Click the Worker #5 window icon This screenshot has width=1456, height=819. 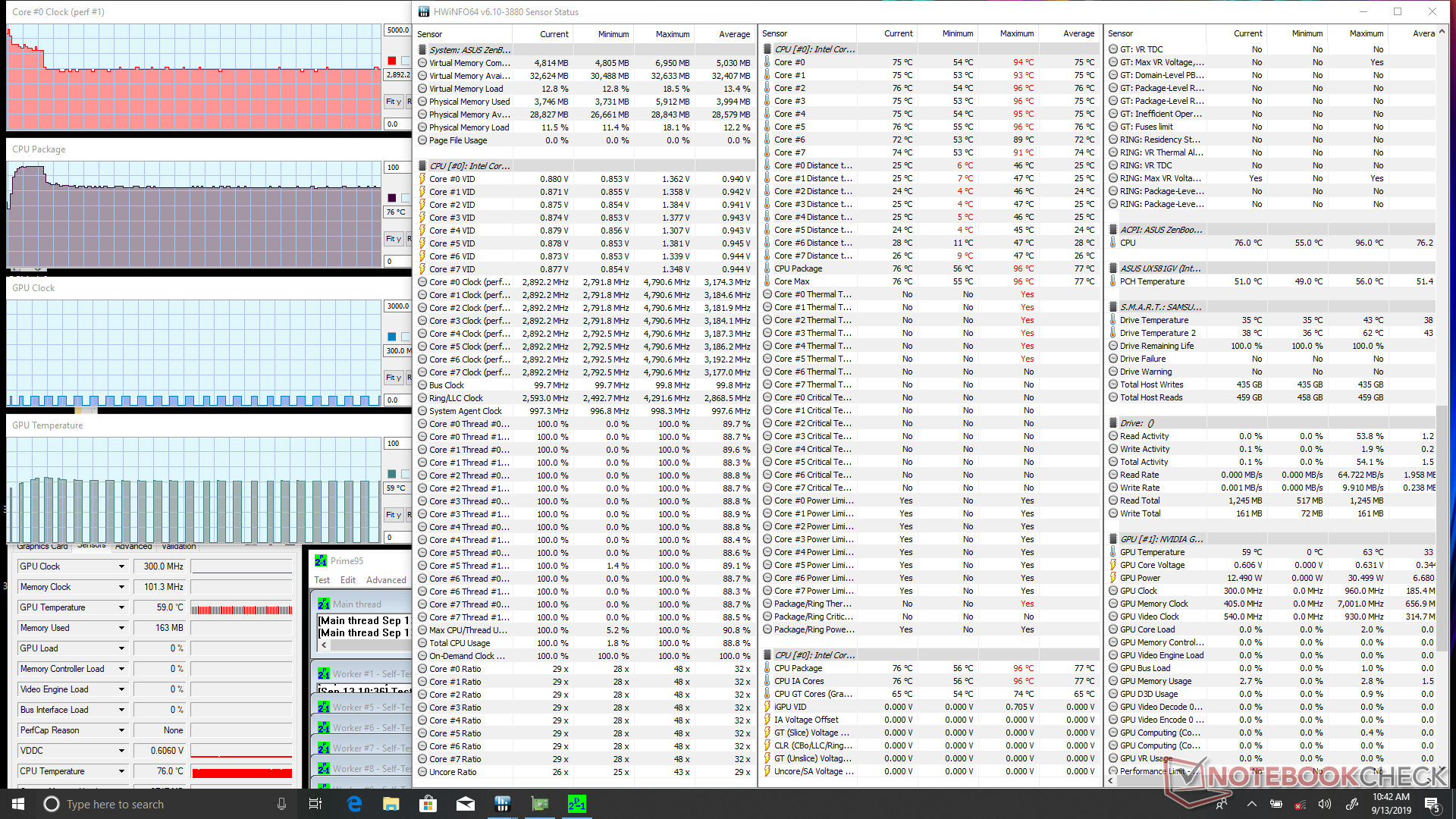pos(324,707)
